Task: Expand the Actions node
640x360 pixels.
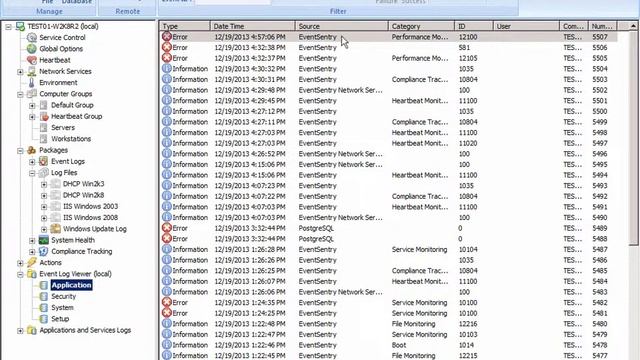Action: [x=20, y=263]
